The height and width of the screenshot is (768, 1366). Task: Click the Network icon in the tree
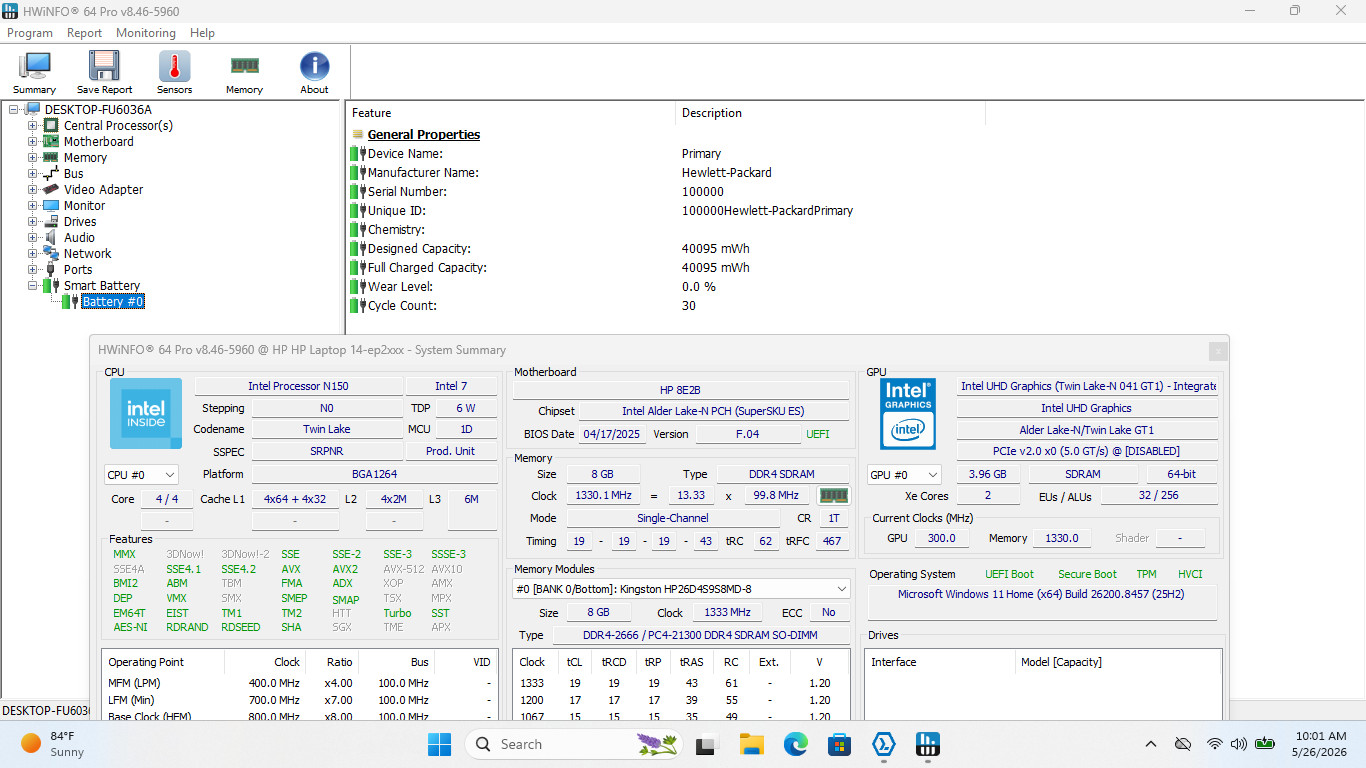51,253
